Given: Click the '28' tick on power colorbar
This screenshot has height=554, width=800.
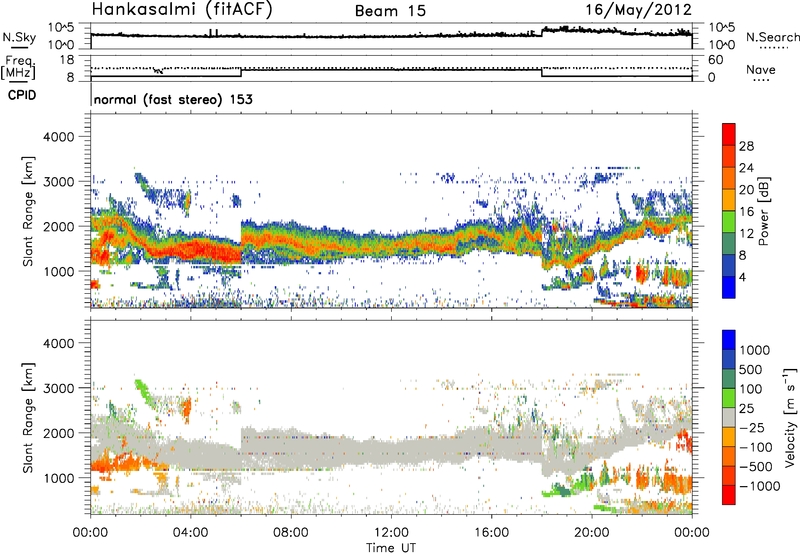Looking at the screenshot, I should tap(746, 146).
